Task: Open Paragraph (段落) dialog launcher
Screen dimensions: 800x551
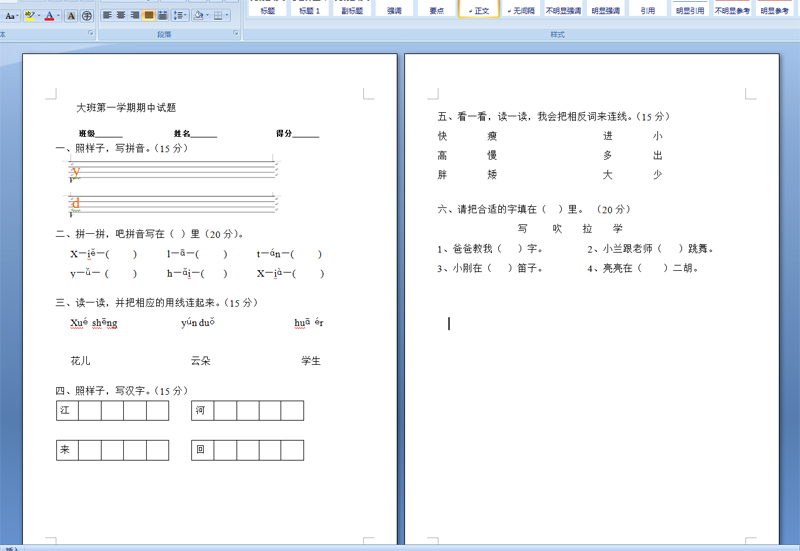Action: click(x=236, y=33)
